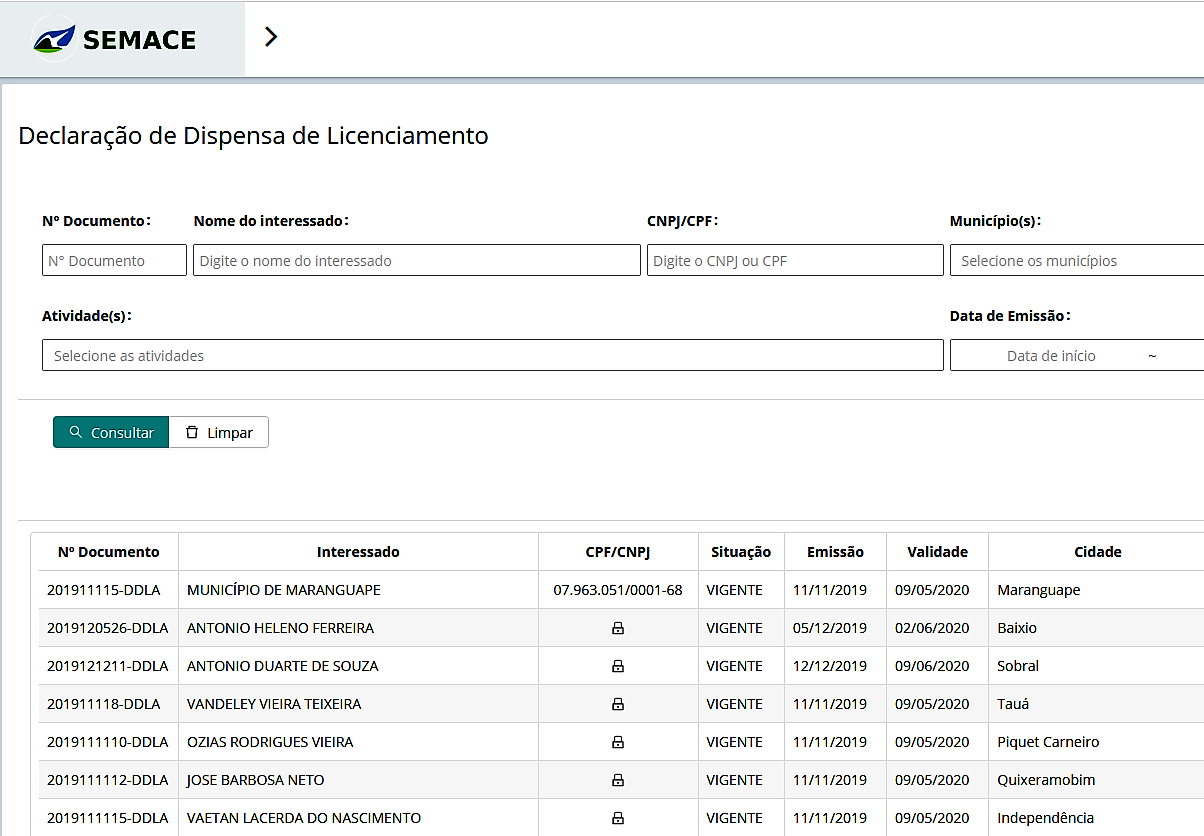Click validity date 02/06/2020

(932, 628)
